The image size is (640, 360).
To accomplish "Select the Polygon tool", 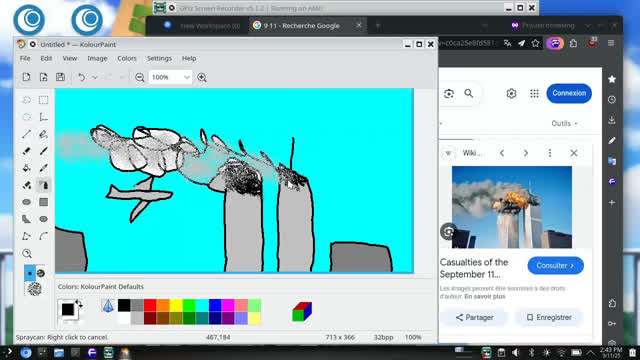I will pos(27,219).
